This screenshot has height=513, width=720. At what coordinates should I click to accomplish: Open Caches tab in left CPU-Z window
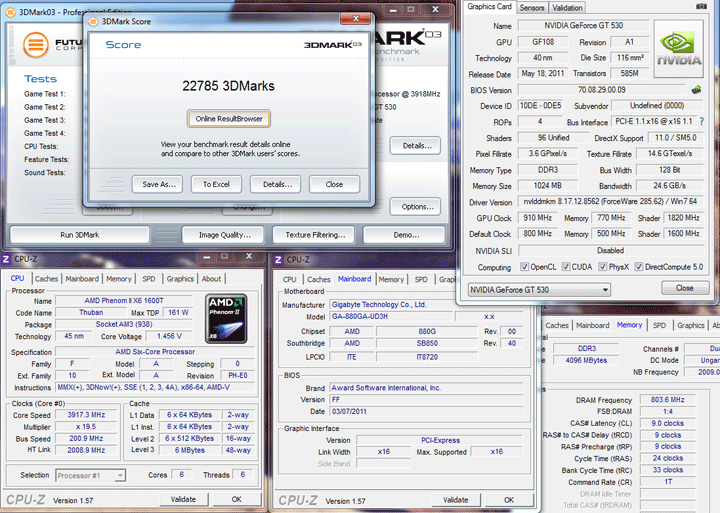click(x=46, y=279)
